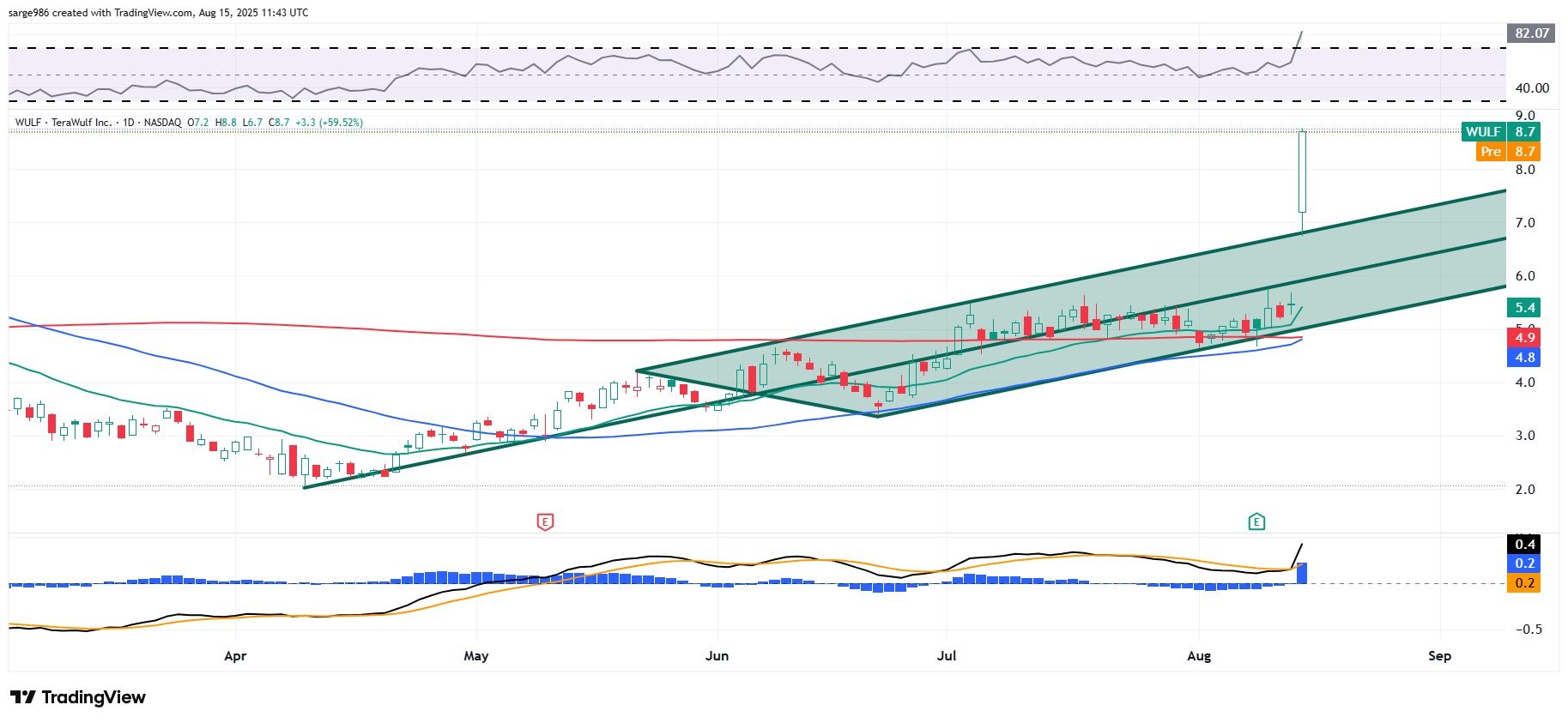The height and width of the screenshot is (723, 1568).
Task: Click the orange Pre 8.7 pre-market label
Action: 1509,152
